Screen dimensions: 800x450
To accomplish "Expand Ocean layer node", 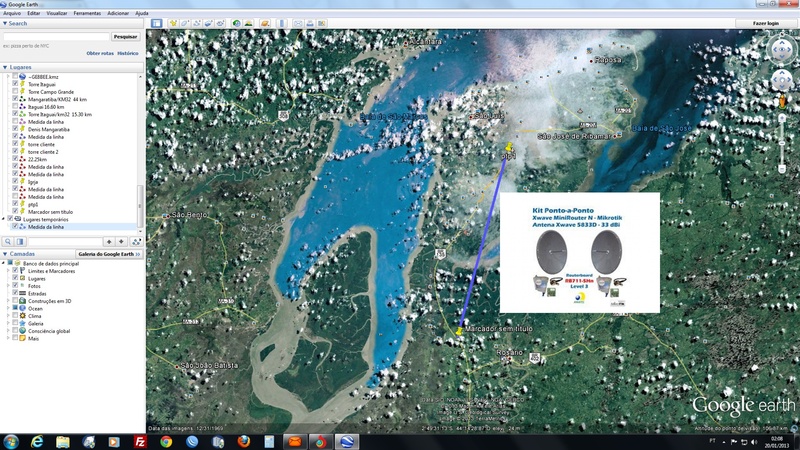I will pos(9,309).
